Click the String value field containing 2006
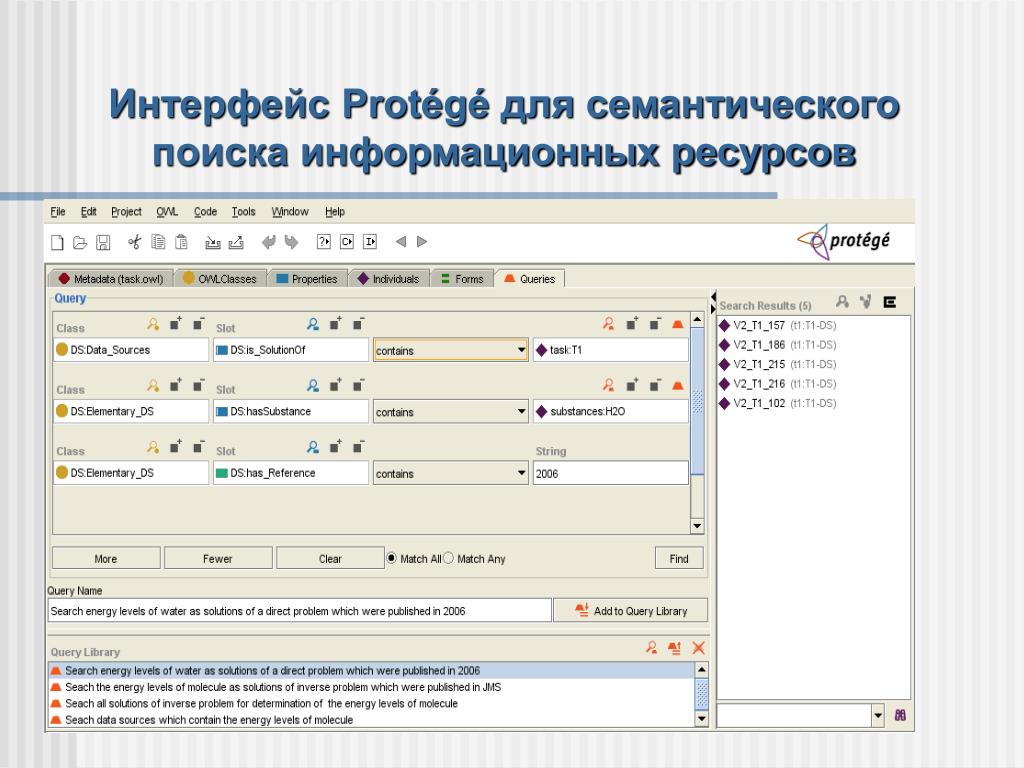This screenshot has width=1024, height=768. click(x=611, y=473)
